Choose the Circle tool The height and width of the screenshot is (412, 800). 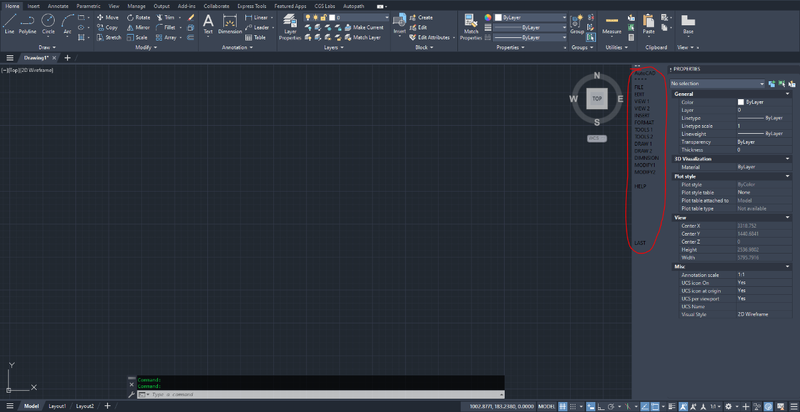pyautogui.click(x=48, y=21)
